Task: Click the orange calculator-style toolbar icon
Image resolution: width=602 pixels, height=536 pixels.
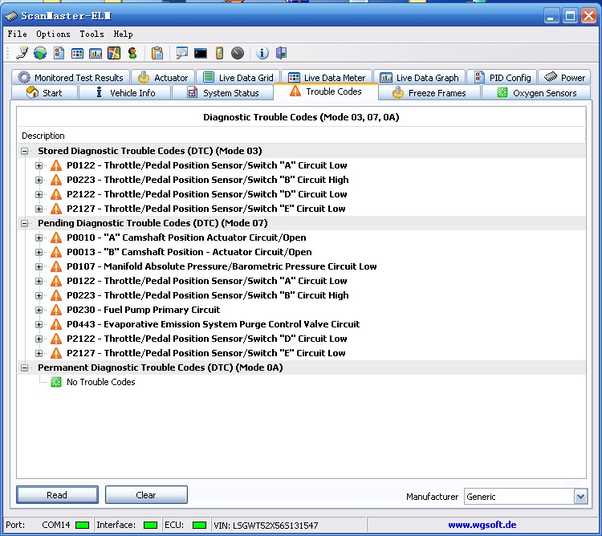Action: pos(114,53)
